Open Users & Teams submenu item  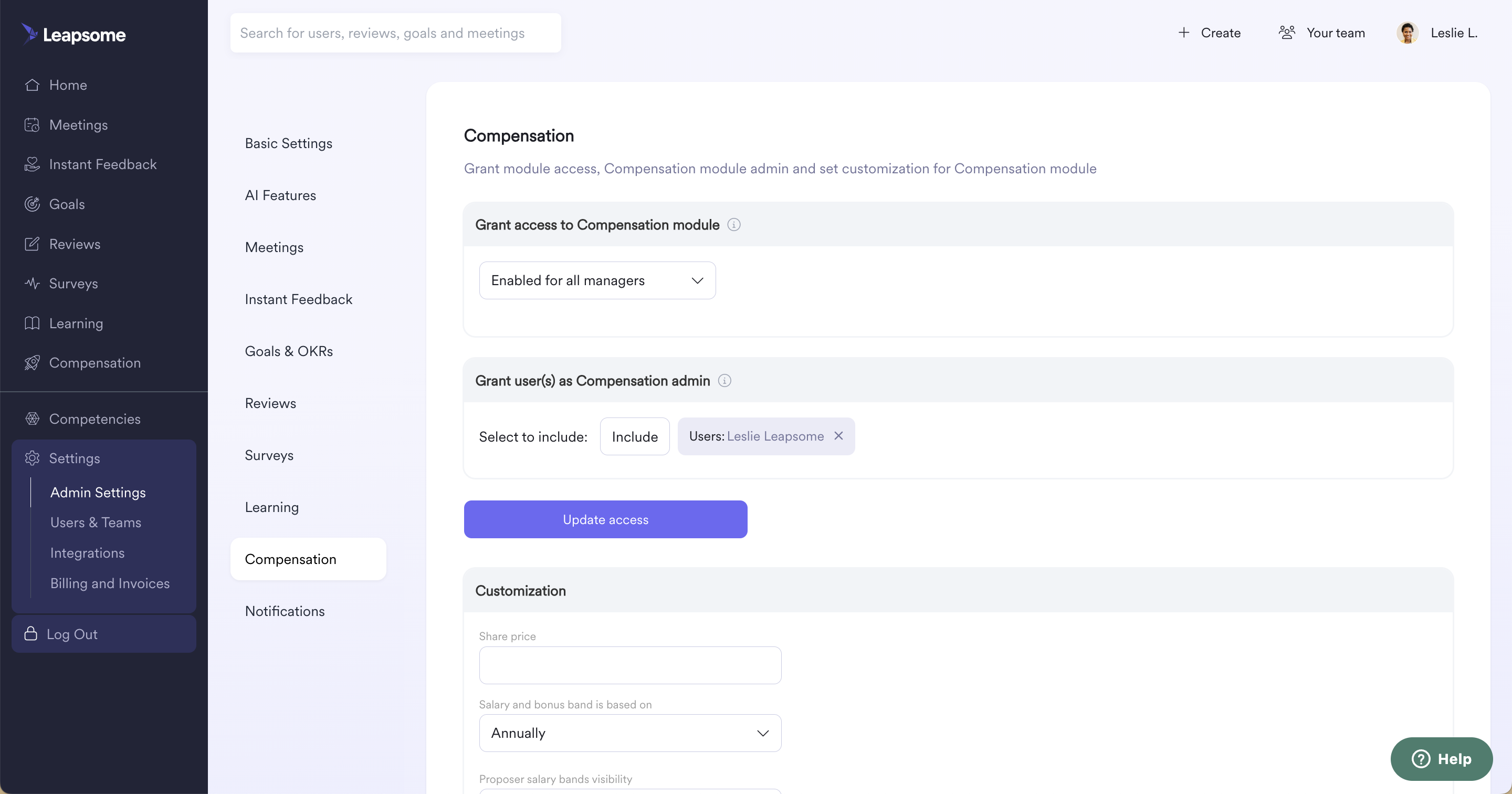click(x=96, y=523)
